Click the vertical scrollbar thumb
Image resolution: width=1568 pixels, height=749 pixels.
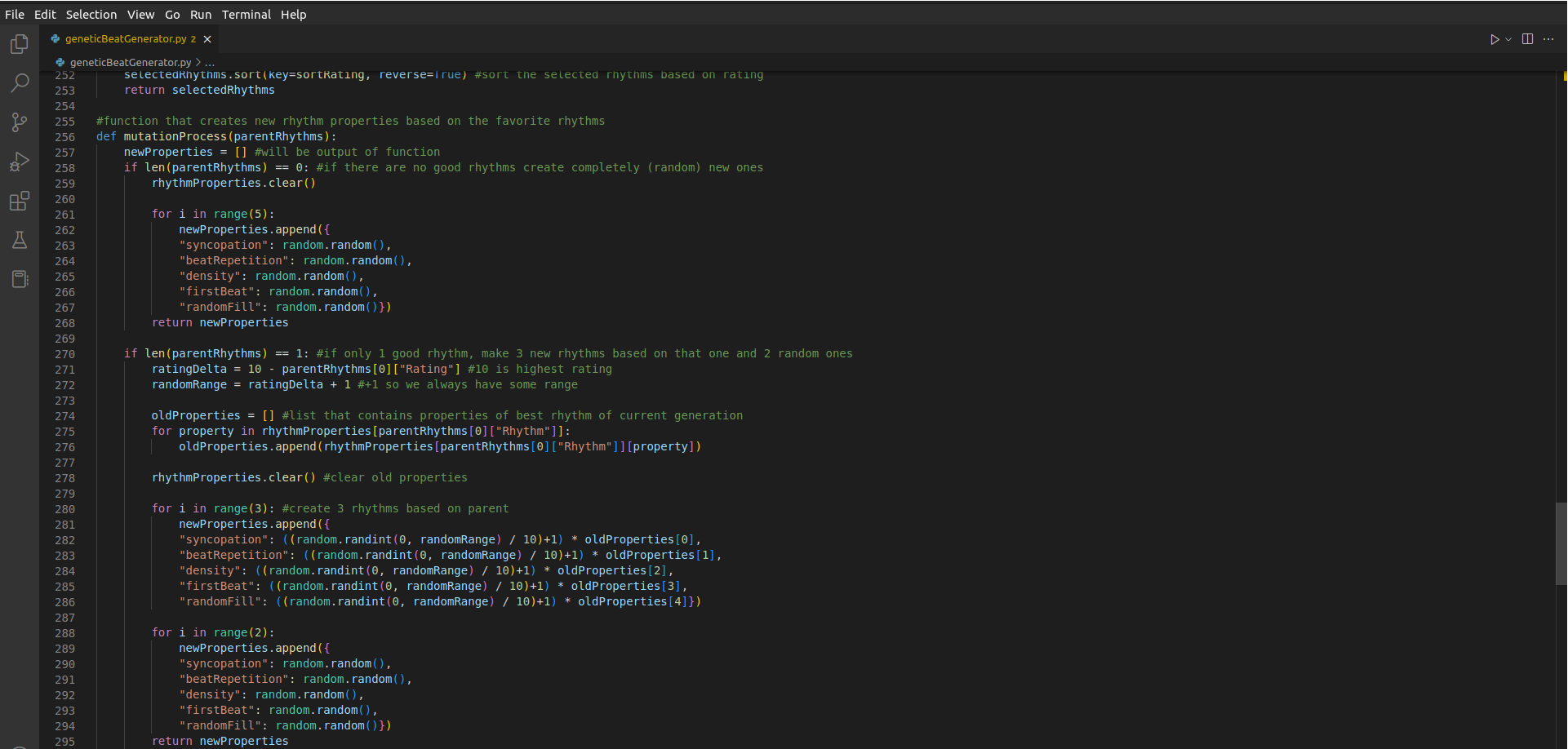coord(1561,543)
